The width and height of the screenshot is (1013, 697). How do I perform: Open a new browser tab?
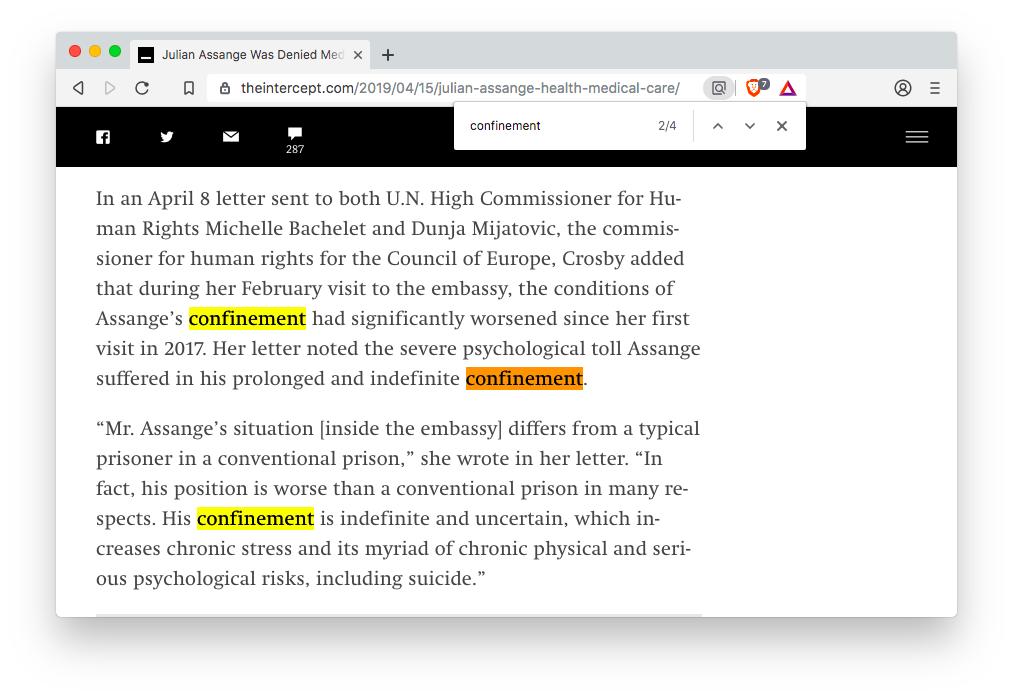coord(388,55)
